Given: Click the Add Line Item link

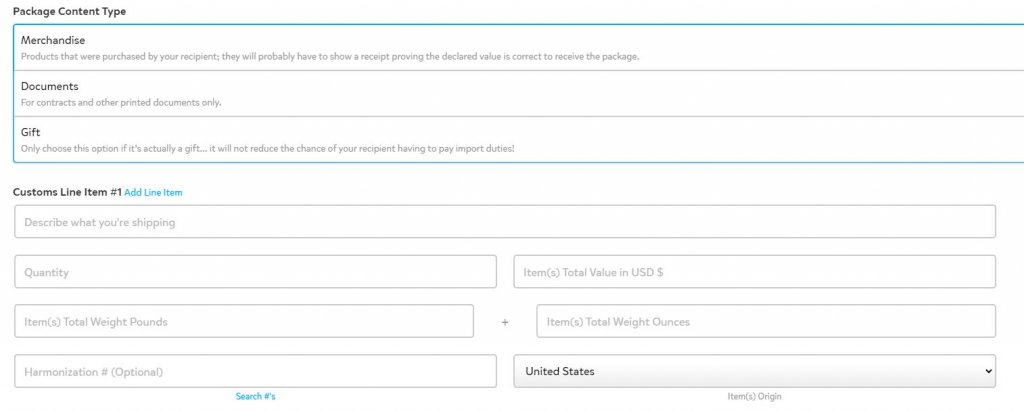Looking at the screenshot, I should click(x=153, y=192).
